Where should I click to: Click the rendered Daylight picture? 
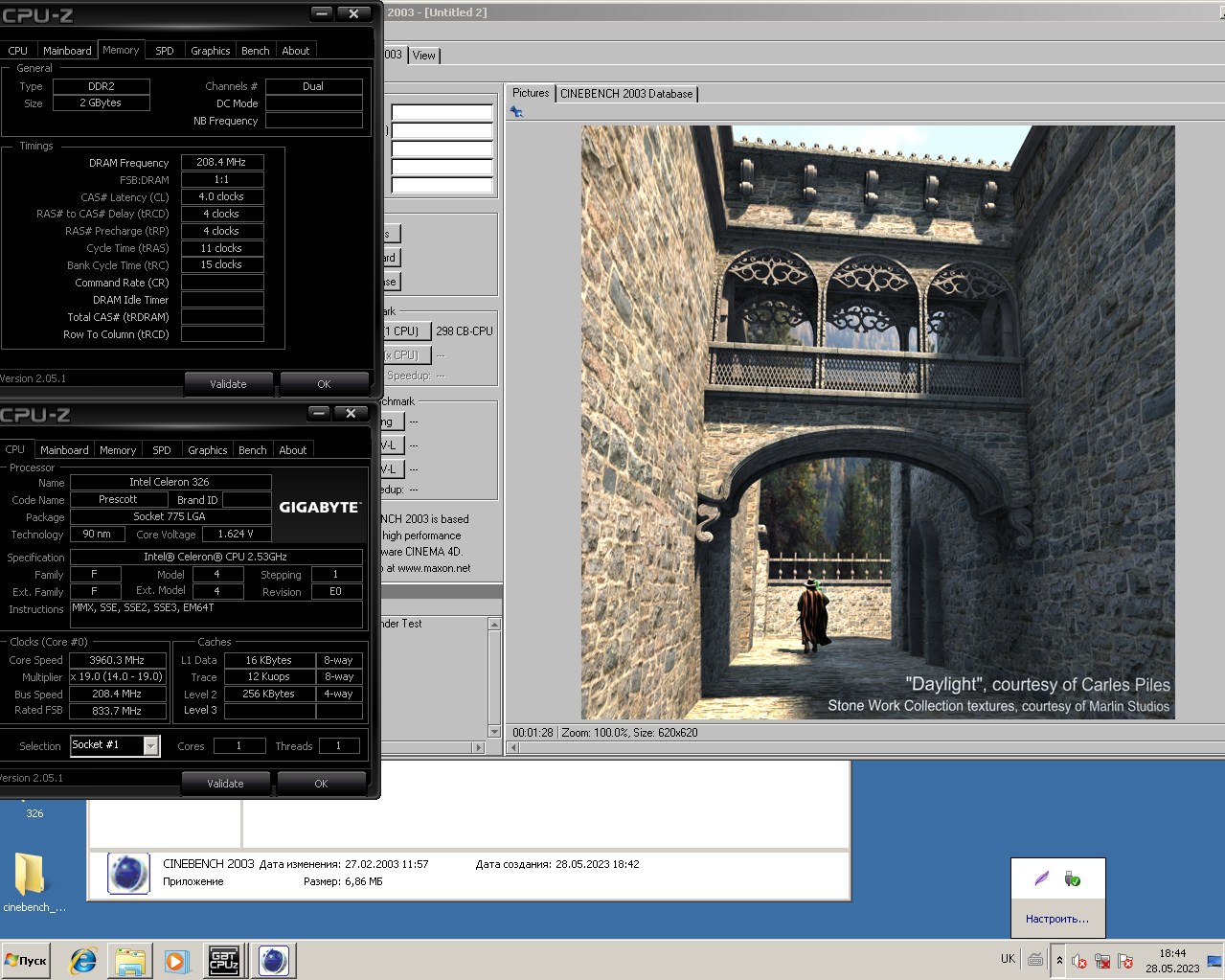click(x=877, y=422)
